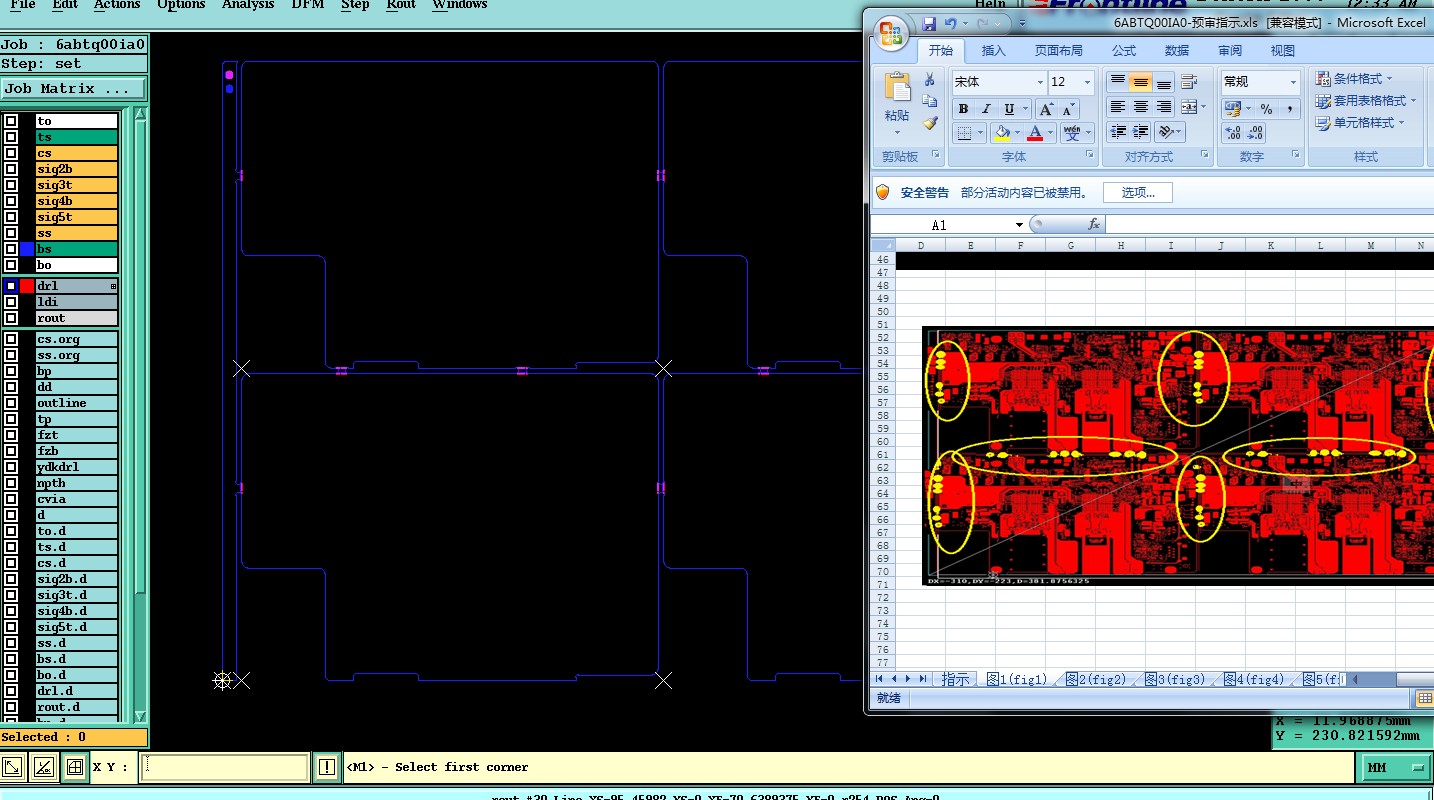
Task: Toggle checkbox for layer drl
Action: [x=11, y=286]
